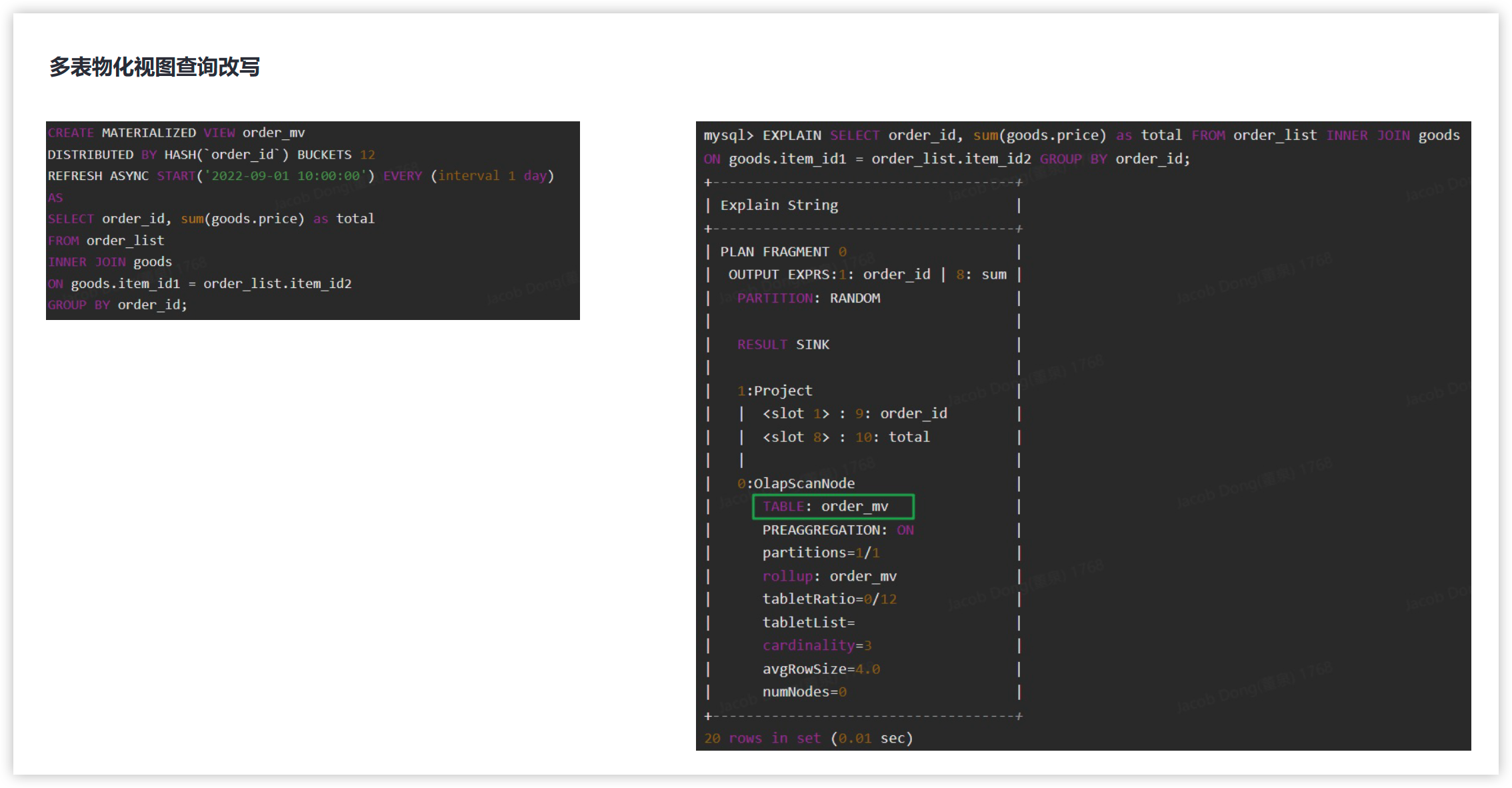This screenshot has height=788, width=1512.
Task: Click the RESULT SINK line
Action: [x=783, y=345]
